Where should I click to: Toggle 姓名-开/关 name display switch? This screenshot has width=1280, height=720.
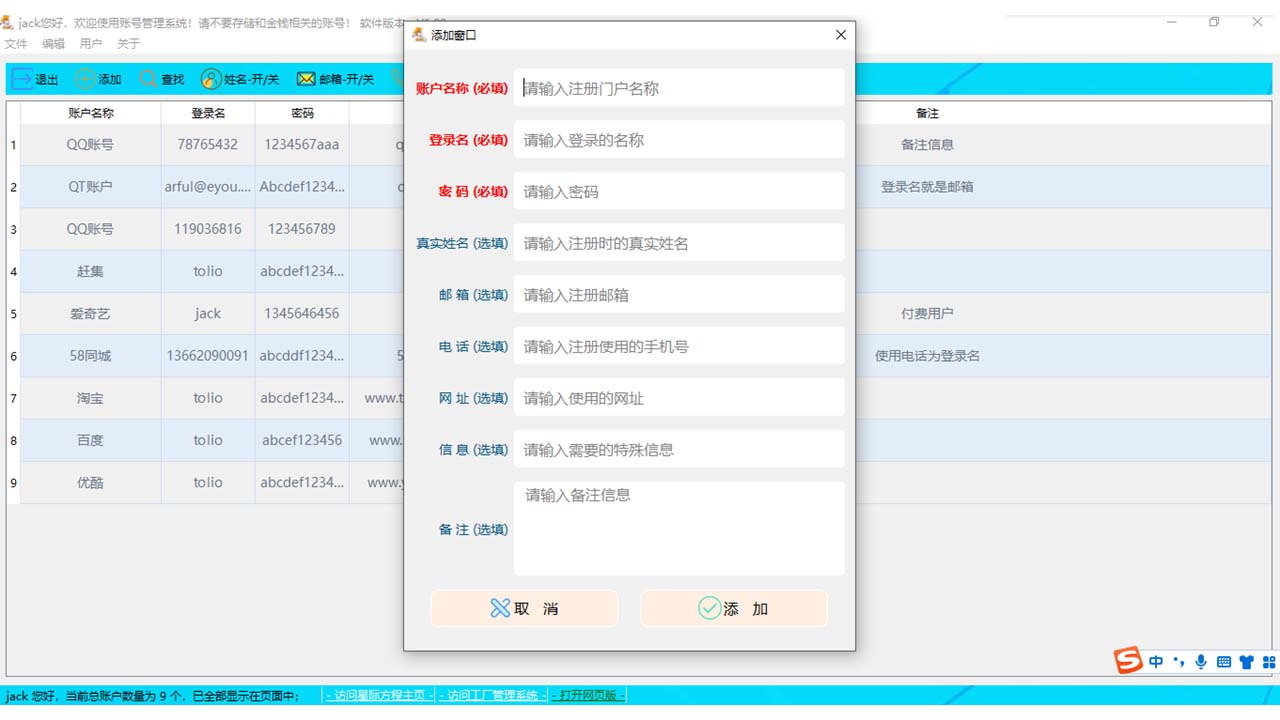(240, 79)
